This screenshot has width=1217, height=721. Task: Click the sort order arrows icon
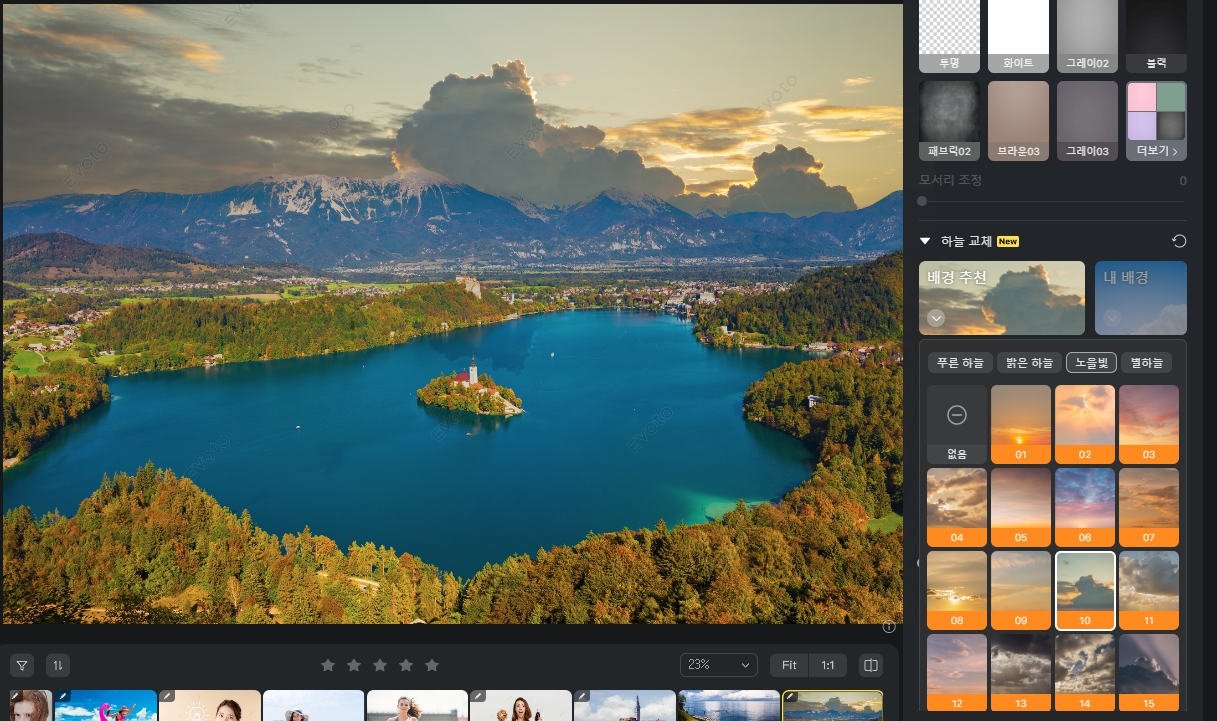click(x=58, y=665)
